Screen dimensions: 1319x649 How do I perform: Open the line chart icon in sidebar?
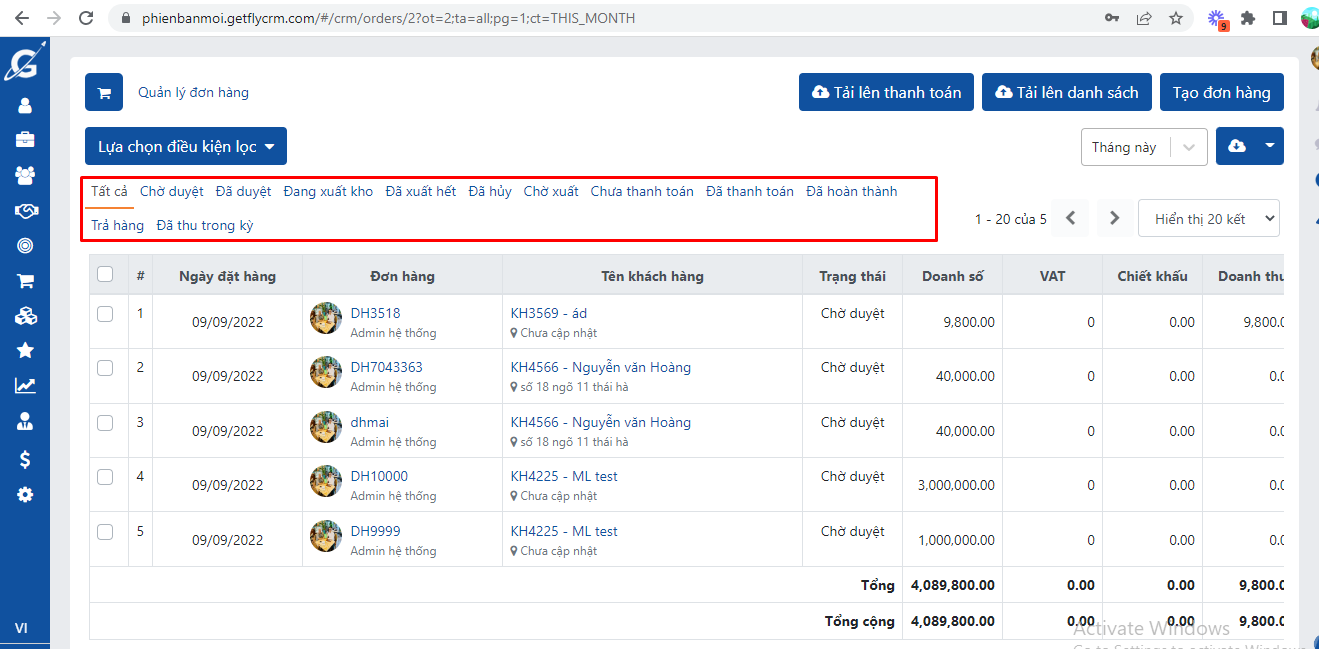(x=25, y=386)
